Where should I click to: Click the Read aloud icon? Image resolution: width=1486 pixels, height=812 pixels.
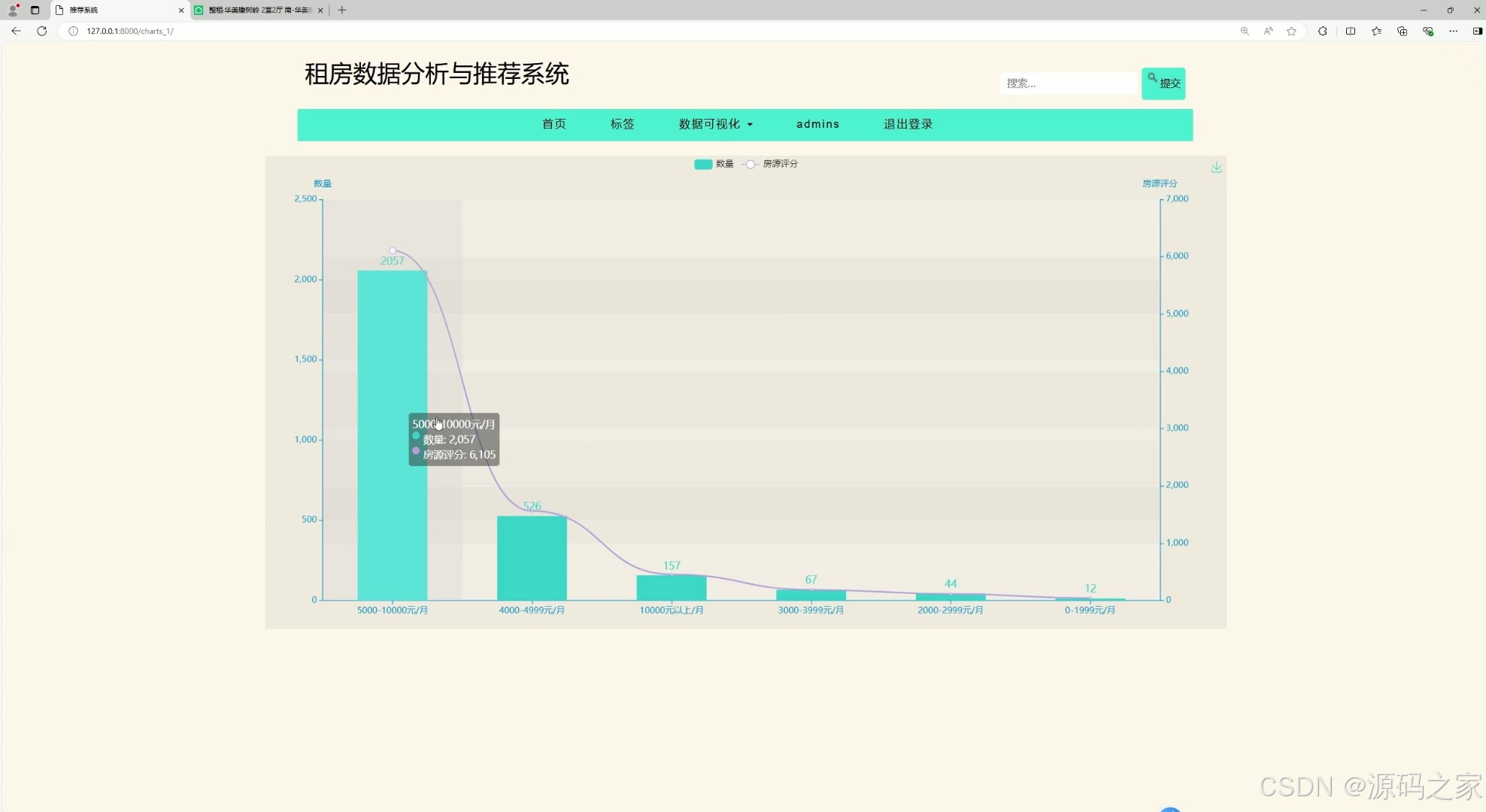pyautogui.click(x=1268, y=31)
